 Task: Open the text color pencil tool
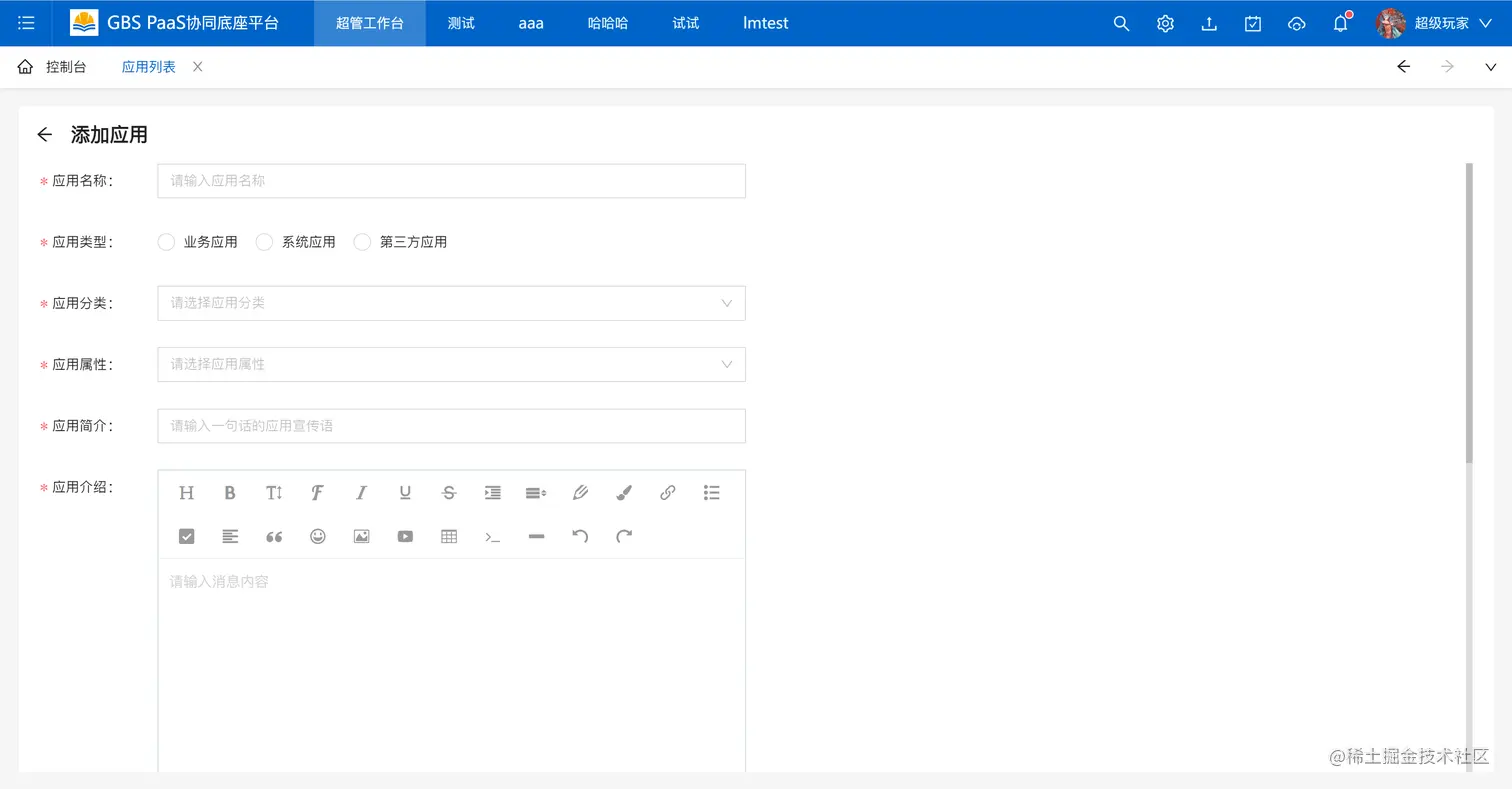pos(580,492)
